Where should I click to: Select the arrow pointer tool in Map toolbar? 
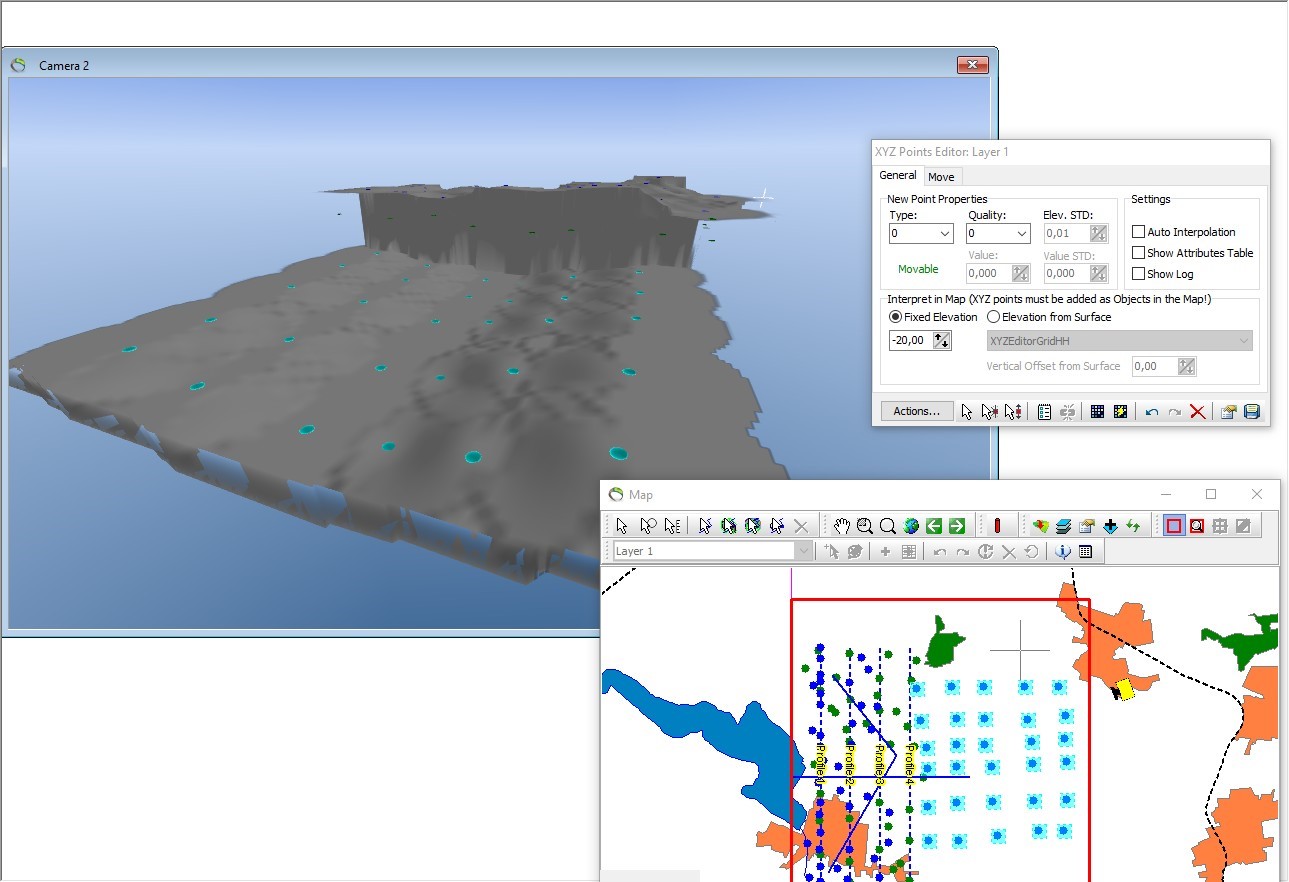622,526
